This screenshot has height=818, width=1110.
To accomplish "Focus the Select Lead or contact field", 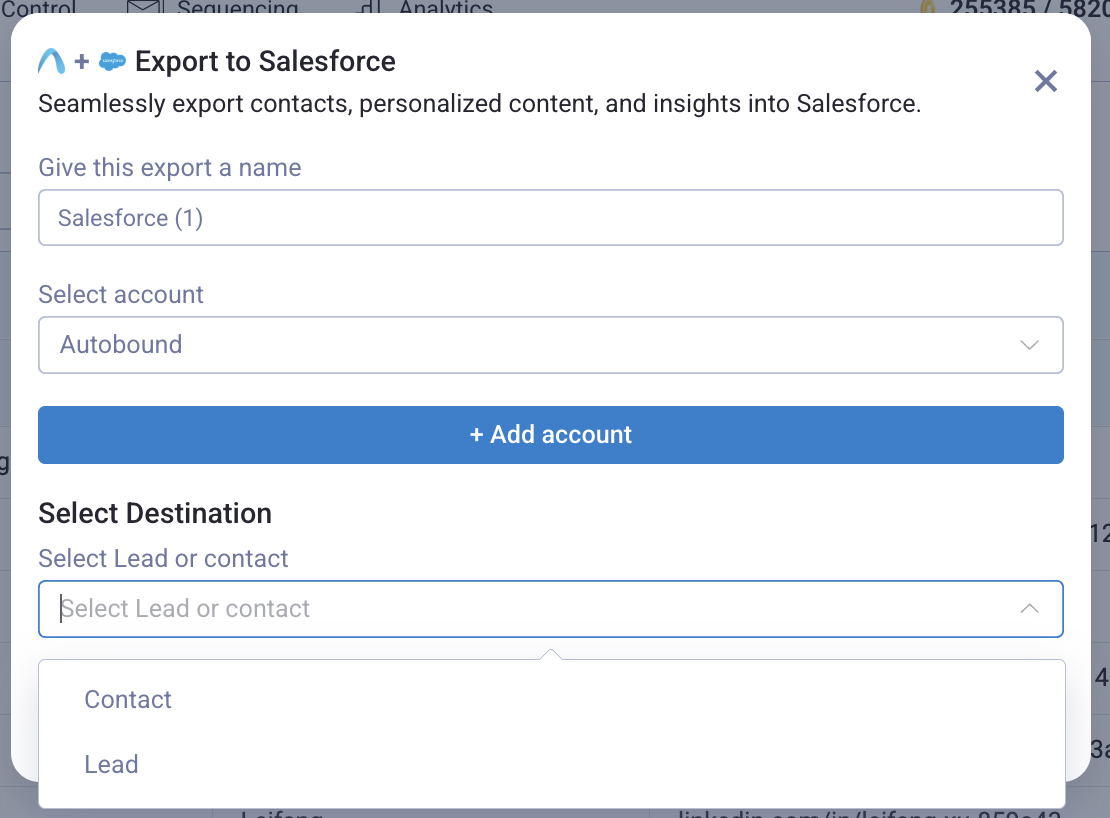I will coord(551,609).
